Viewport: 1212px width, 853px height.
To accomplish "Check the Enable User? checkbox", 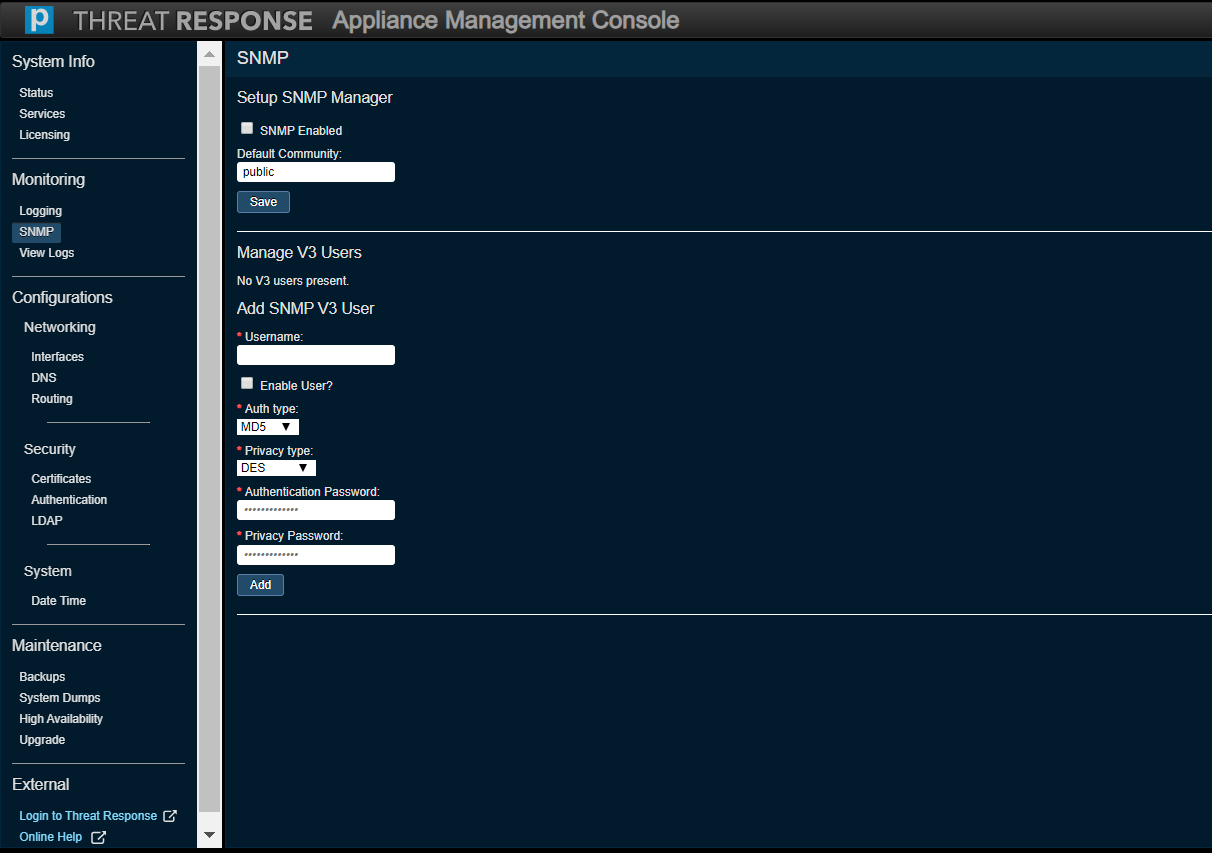I will coord(247,383).
